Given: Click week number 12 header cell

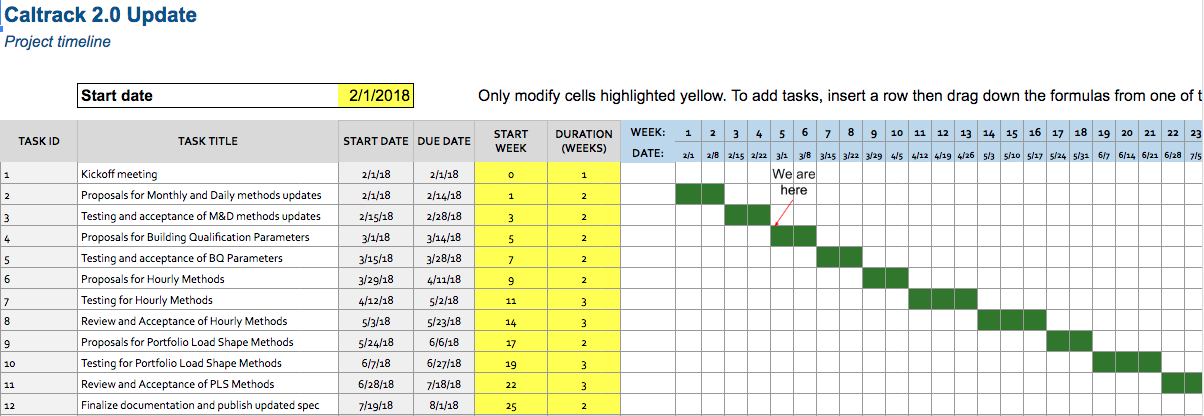Looking at the screenshot, I should tap(942, 132).
